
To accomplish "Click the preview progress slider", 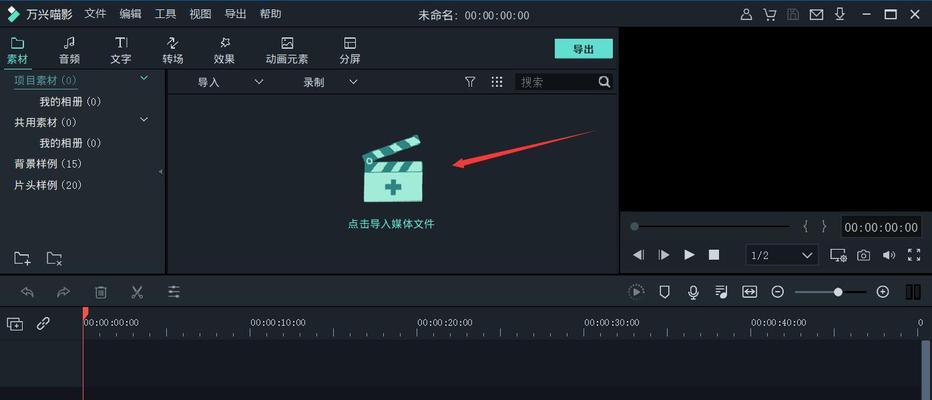I will pyautogui.click(x=710, y=226).
